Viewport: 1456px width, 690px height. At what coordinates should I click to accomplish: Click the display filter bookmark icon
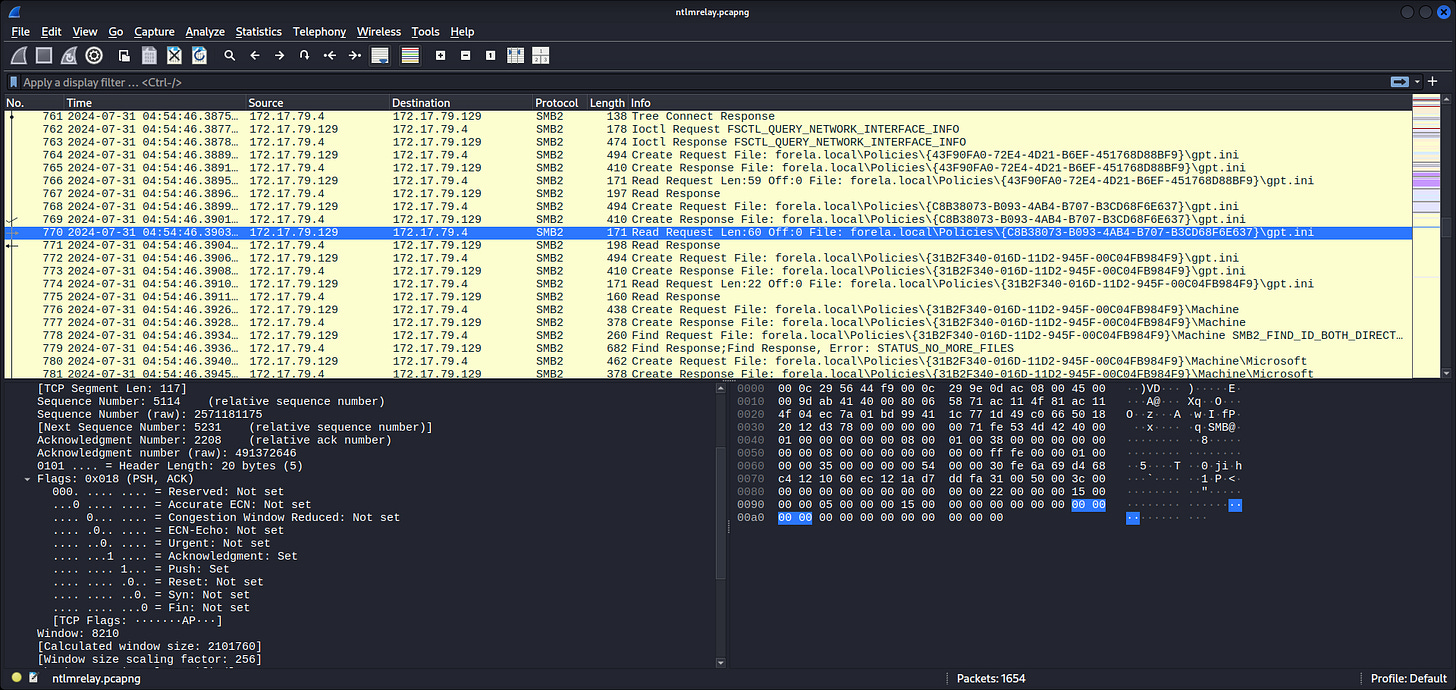(14, 82)
